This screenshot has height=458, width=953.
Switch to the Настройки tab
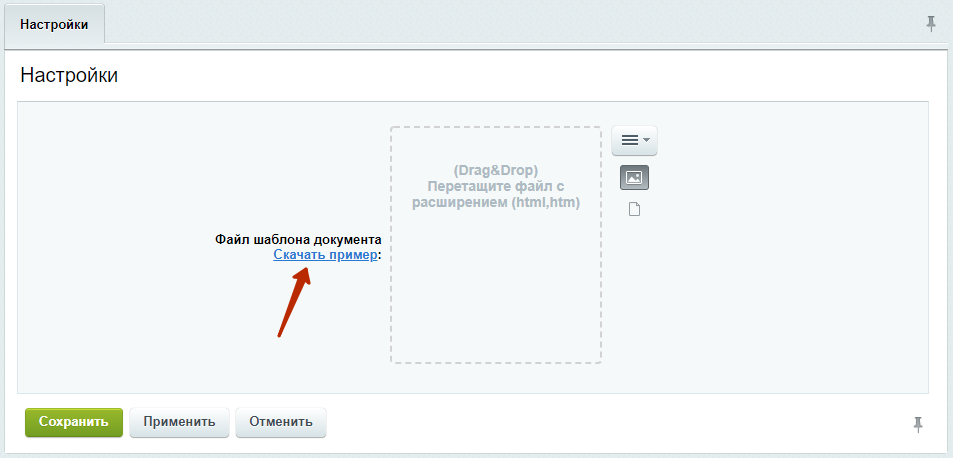tap(54, 25)
